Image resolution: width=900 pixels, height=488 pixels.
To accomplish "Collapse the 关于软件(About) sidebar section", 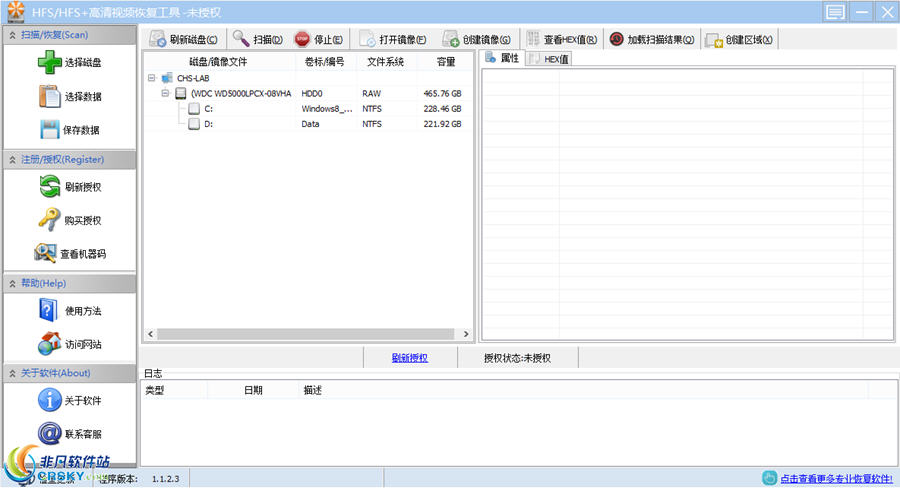I will tap(12, 373).
